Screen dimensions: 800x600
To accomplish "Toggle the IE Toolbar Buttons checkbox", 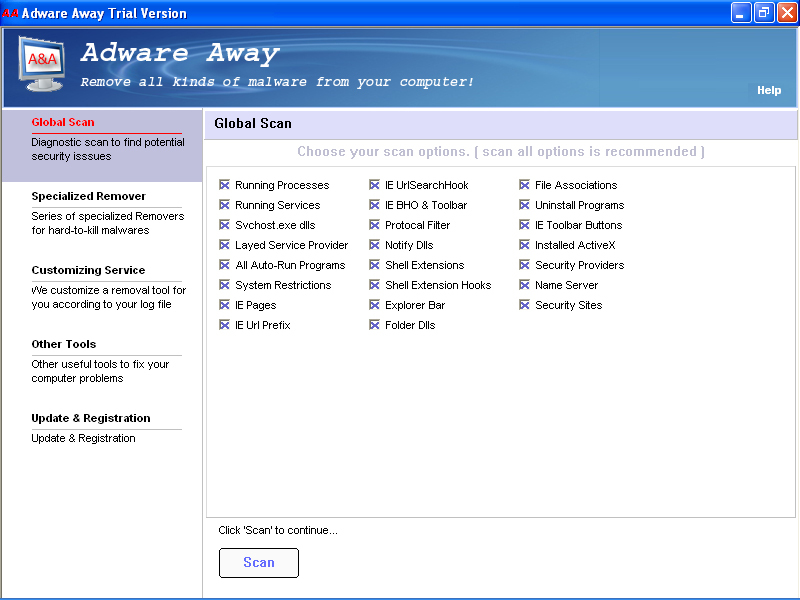I will 524,224.
